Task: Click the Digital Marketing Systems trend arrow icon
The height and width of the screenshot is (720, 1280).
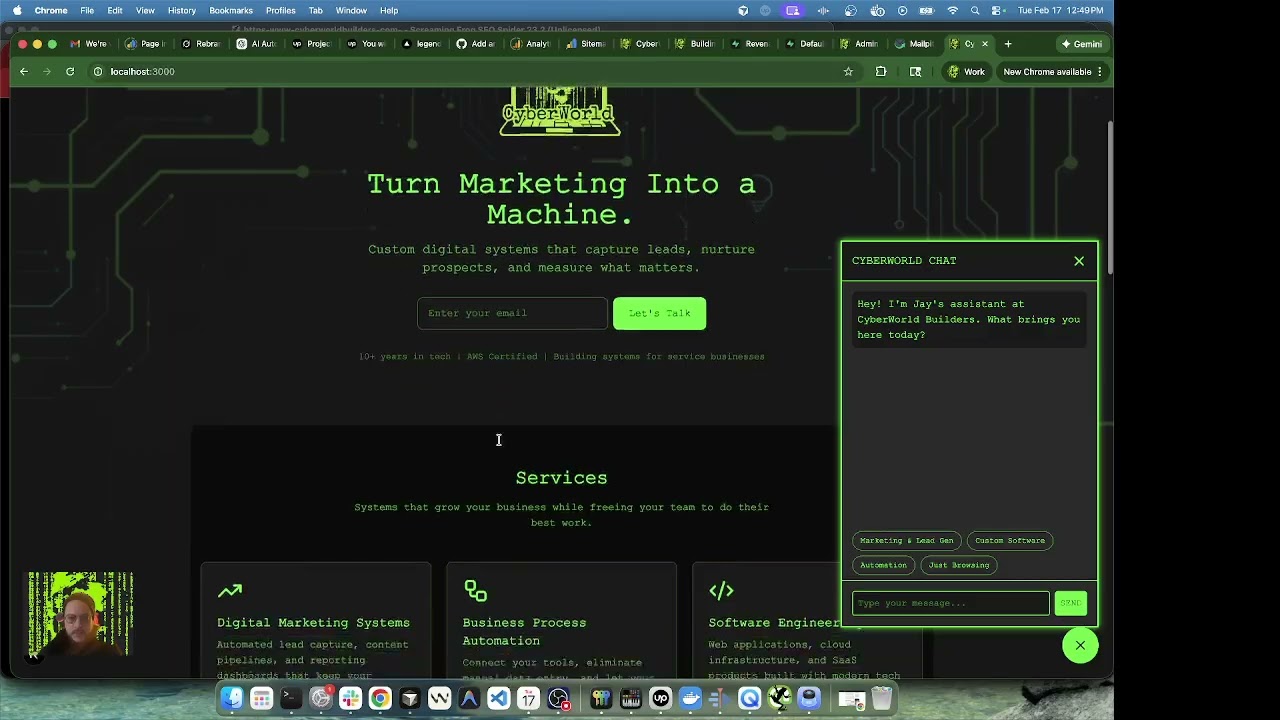Action: pyautogui.click(x=229, y=591)
